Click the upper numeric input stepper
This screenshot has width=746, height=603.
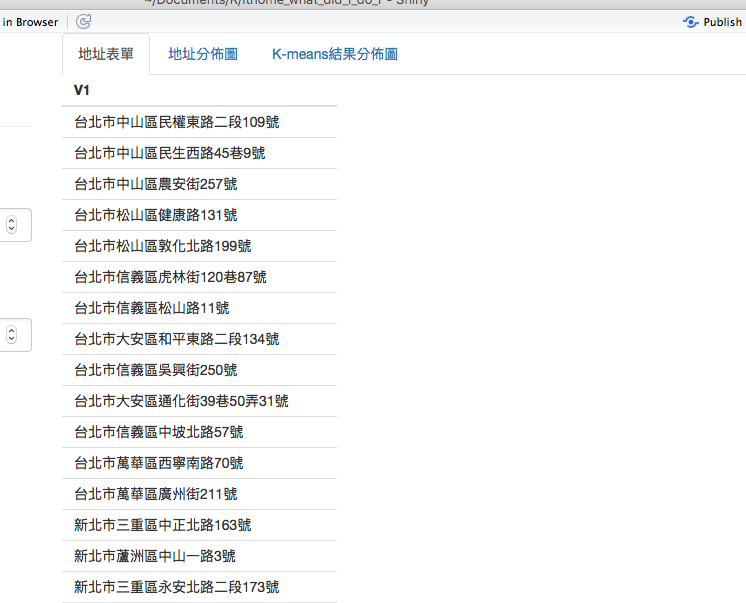(12, 225)
